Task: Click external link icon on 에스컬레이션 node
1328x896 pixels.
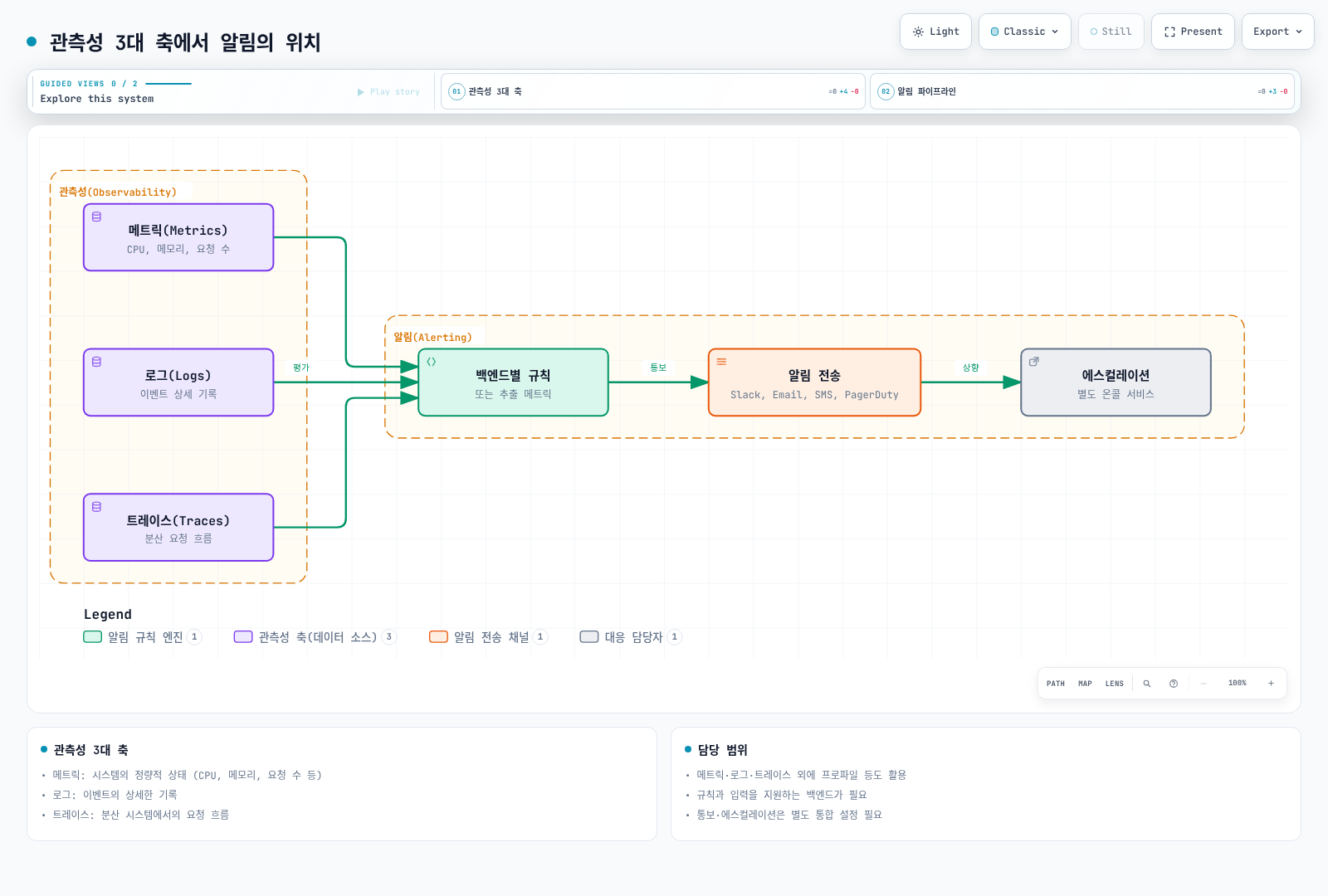Action: point(1033,362)
